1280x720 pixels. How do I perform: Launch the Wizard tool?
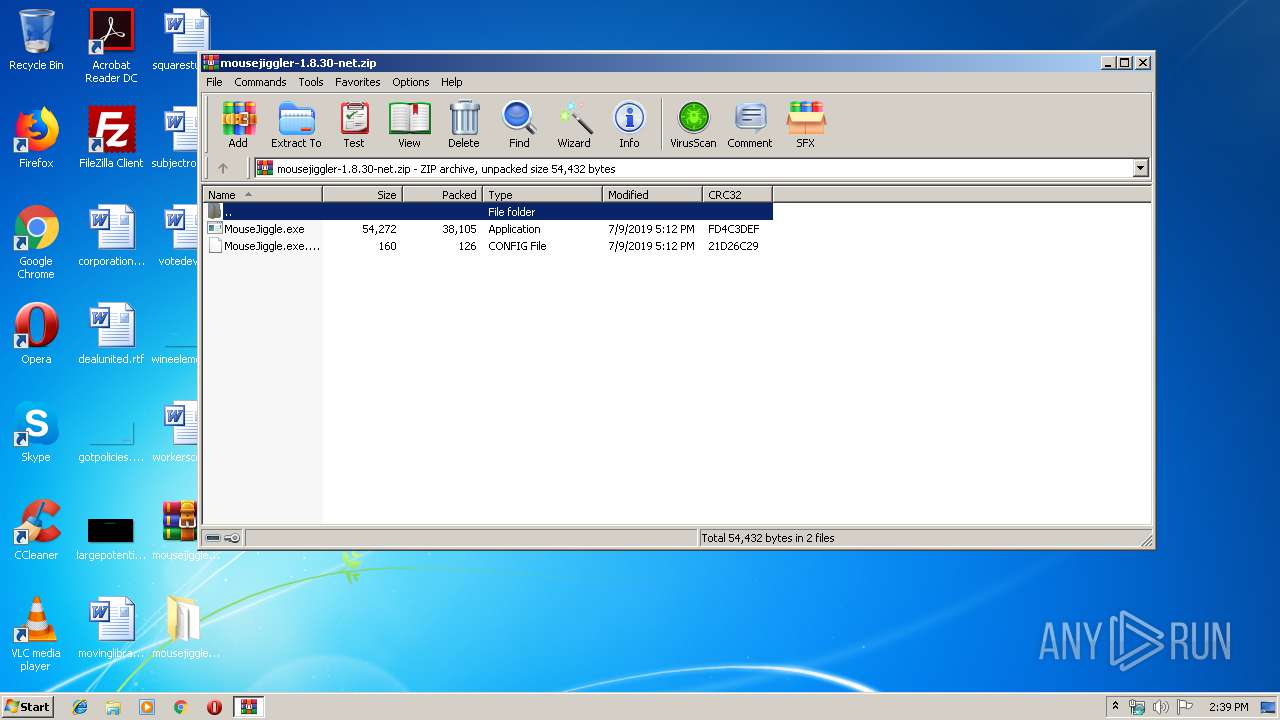click(x=574, y=125)
